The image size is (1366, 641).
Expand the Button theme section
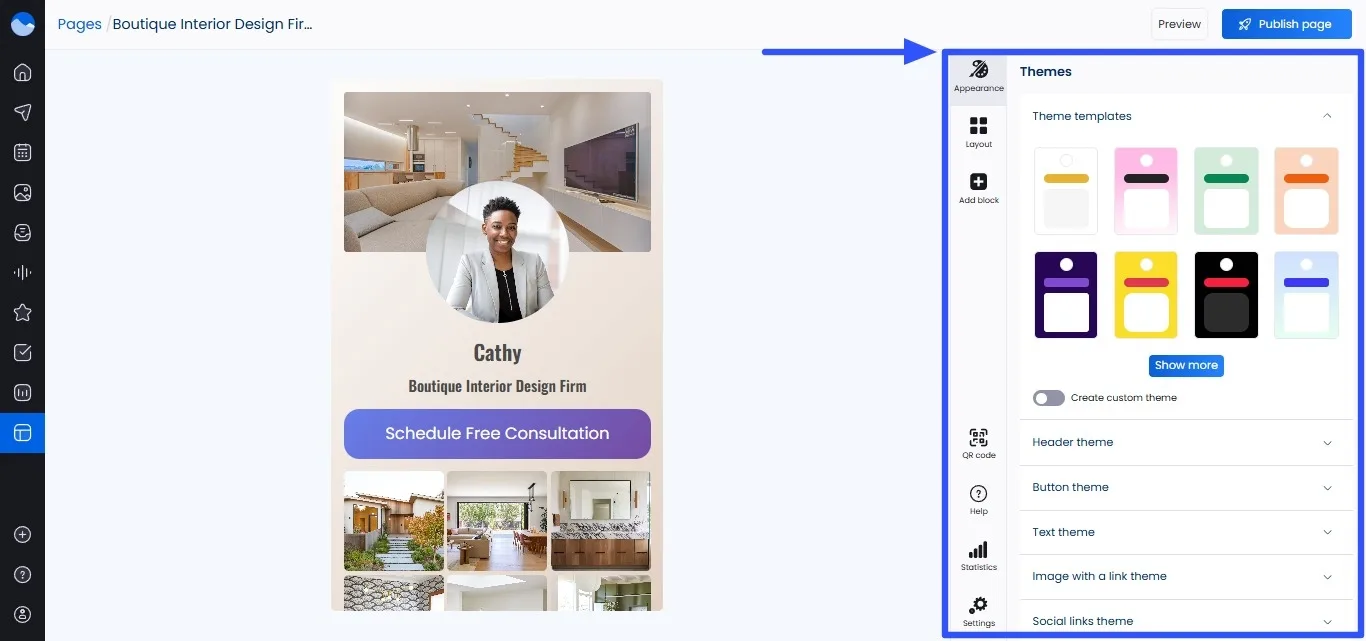[1185, 487]
